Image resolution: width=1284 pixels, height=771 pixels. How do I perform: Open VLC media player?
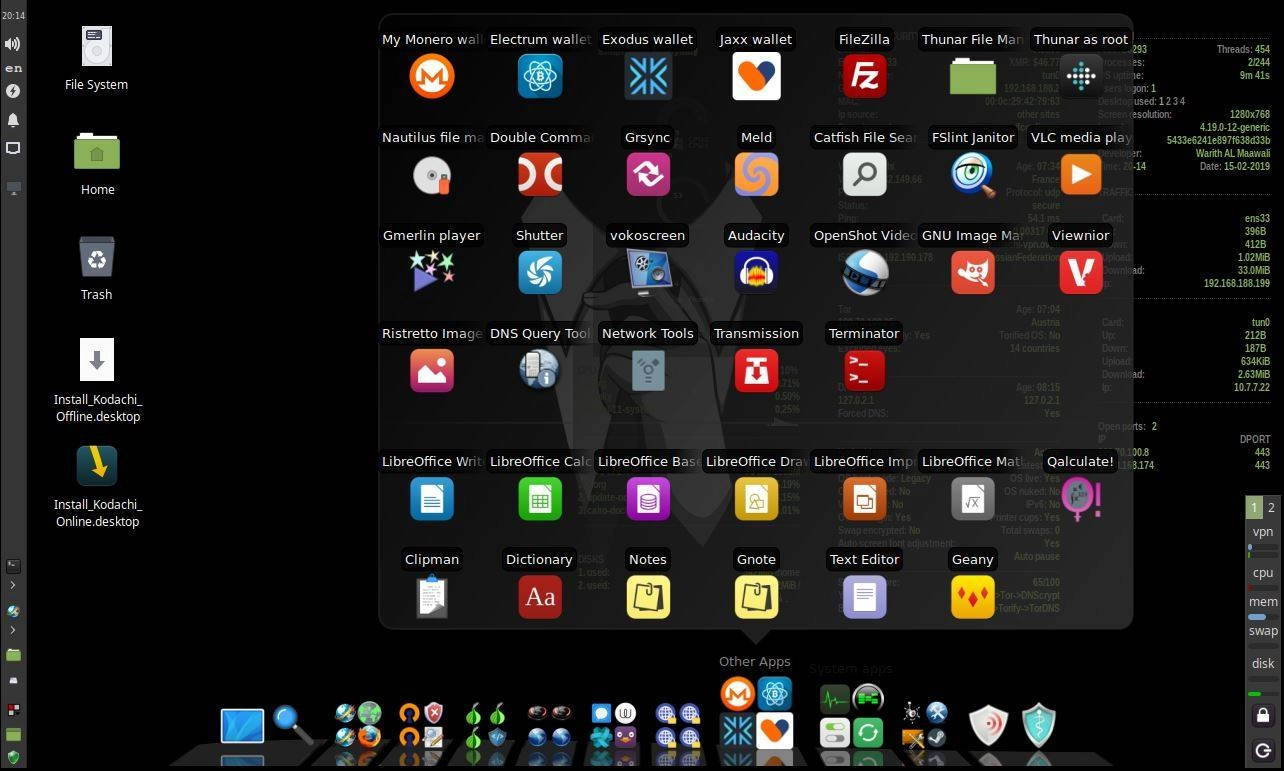coord(1080,174)
